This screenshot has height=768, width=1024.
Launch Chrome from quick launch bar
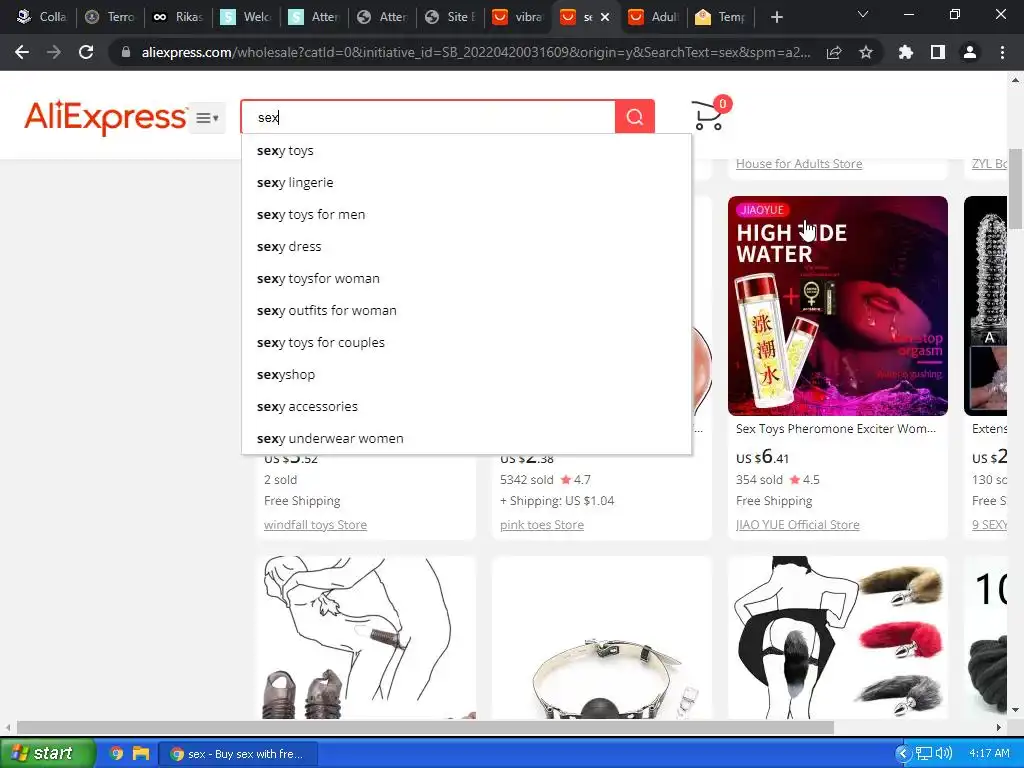(x=116, y=754)
